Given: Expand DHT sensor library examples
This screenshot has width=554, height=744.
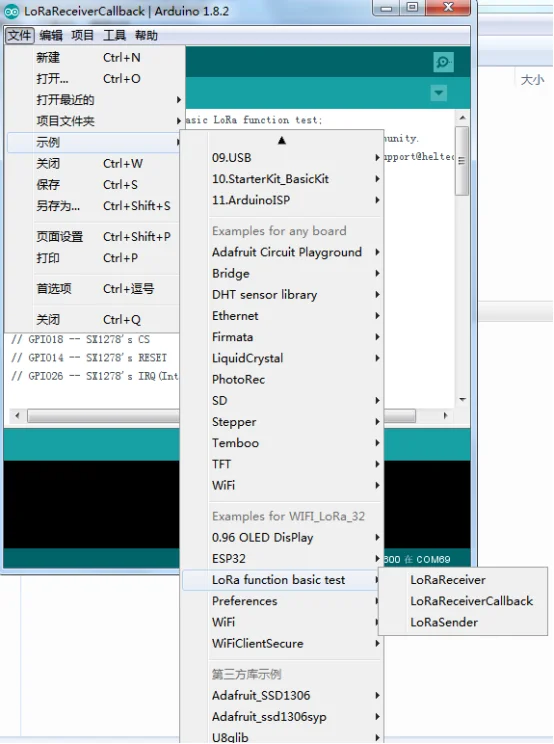Looking at the screenshot, I should pyautogui.click(x=282, y=295).
